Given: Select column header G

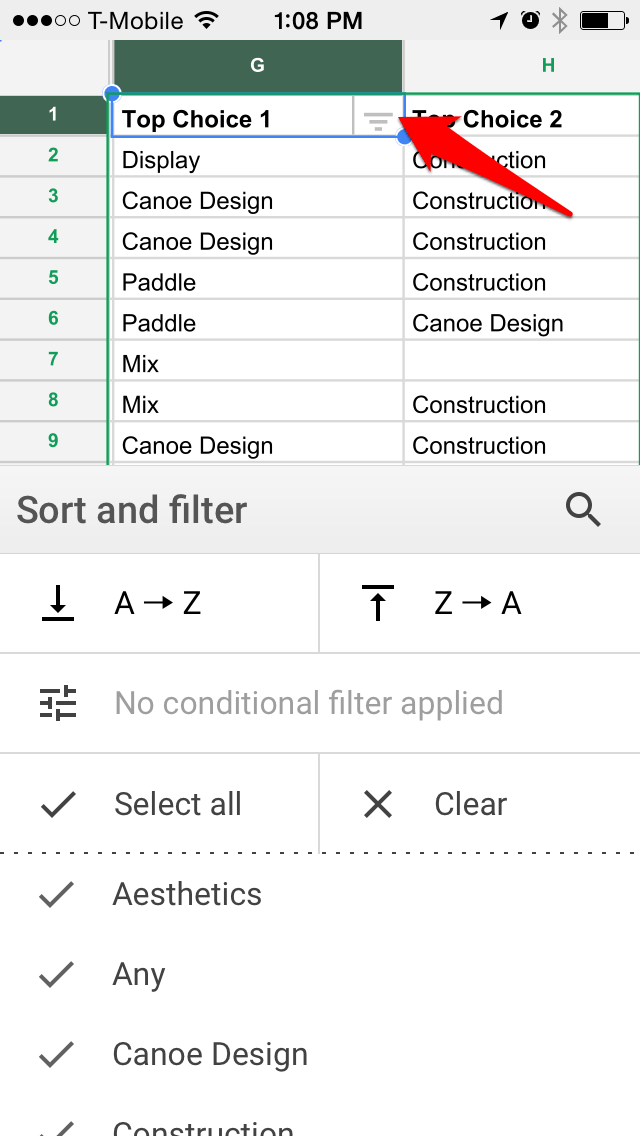Looking at the screenshot, I should [257, 63].
